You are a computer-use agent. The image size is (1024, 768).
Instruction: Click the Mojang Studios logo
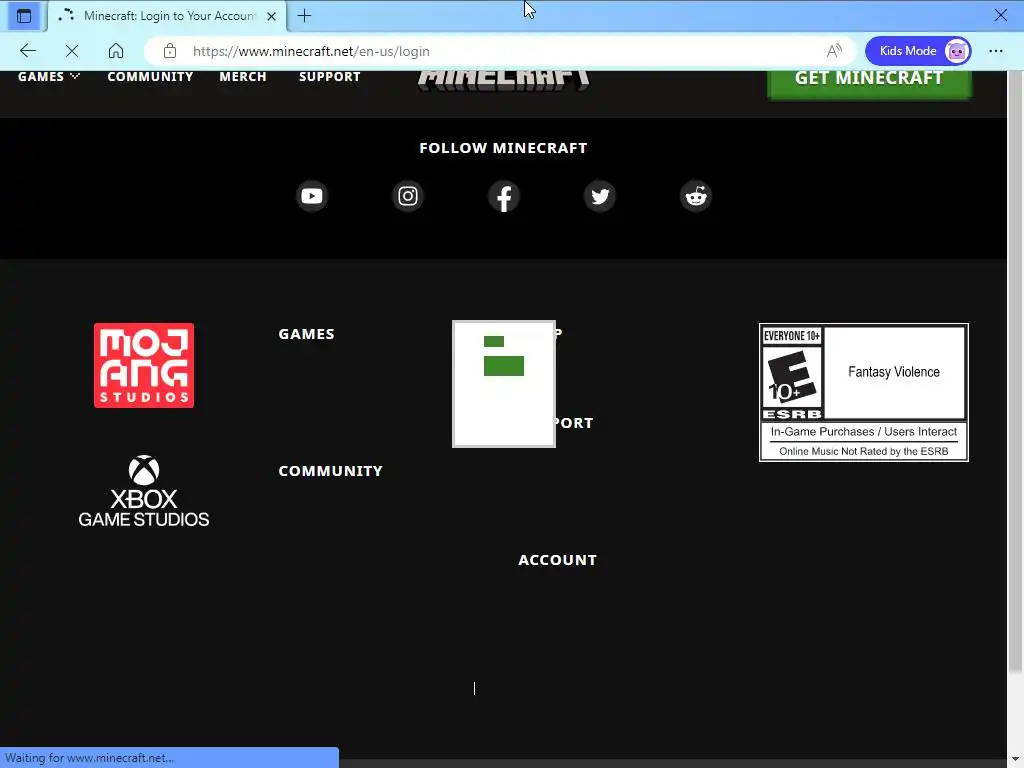coord(144,365)
